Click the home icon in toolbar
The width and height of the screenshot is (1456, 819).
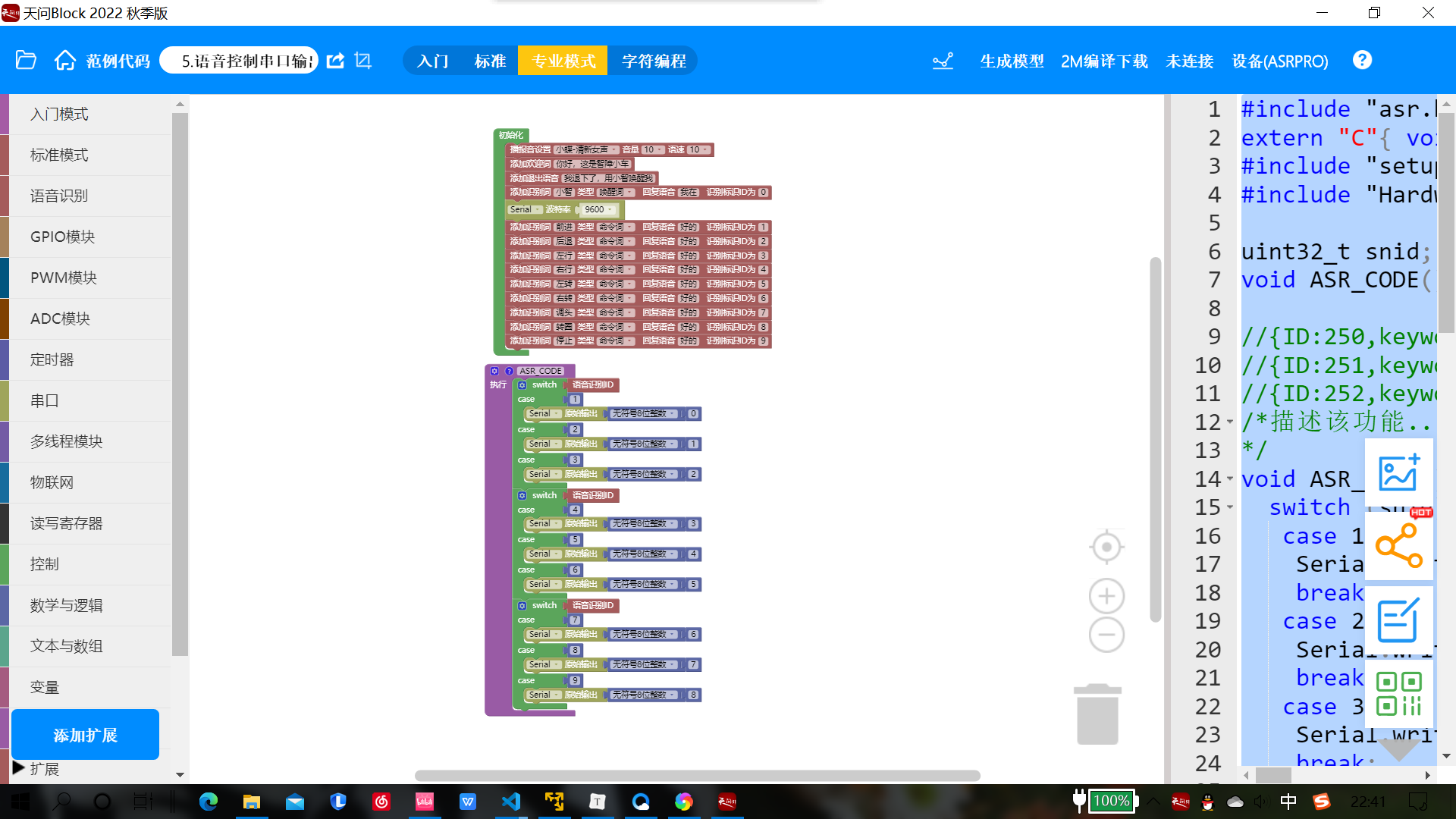pos(65,61)
